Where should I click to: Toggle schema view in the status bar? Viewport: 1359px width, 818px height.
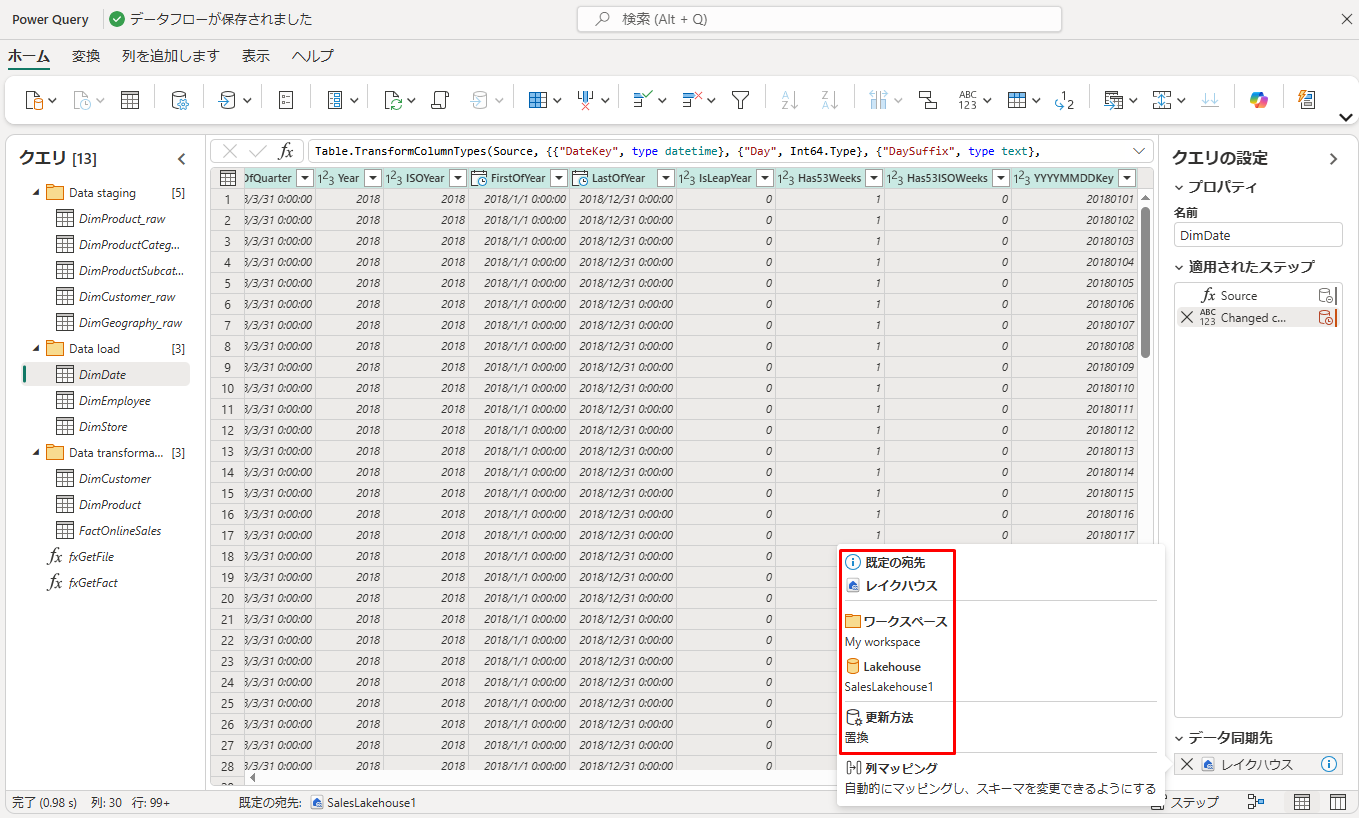(1337, 802)
